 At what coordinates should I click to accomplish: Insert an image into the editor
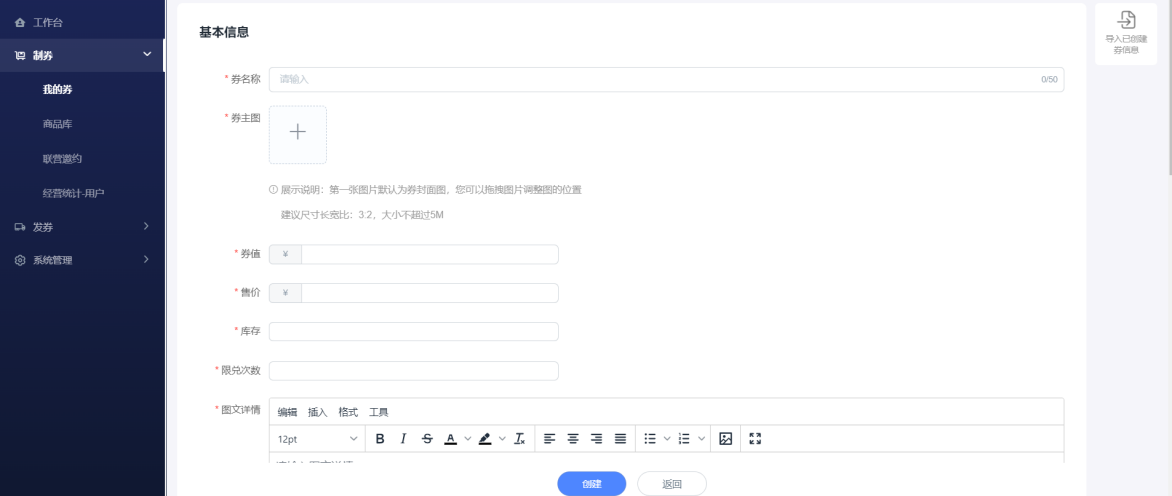coord(727,439)
